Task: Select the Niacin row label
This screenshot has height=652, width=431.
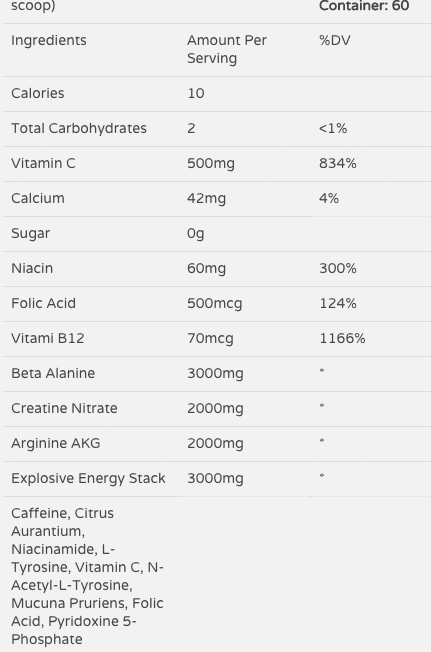Action: pos(32,268)
